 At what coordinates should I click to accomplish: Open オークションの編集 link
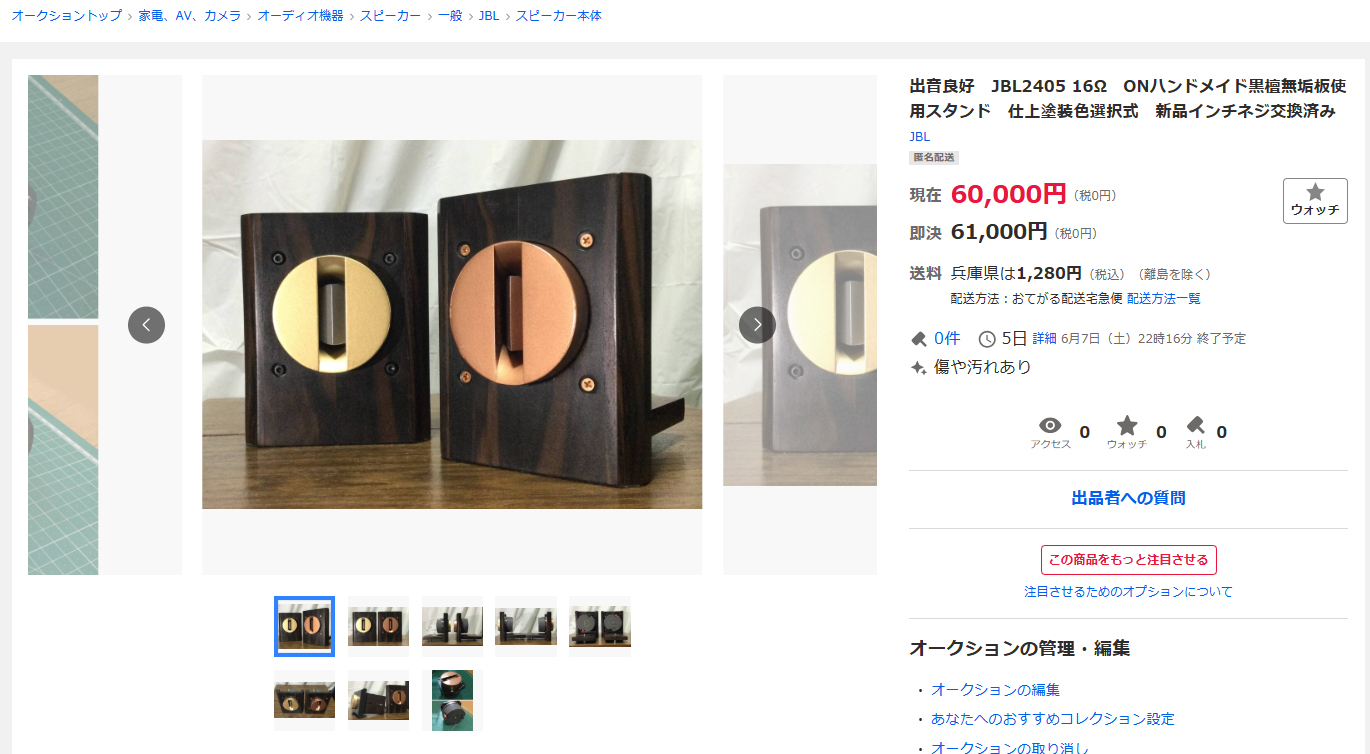tap(995, 690)
